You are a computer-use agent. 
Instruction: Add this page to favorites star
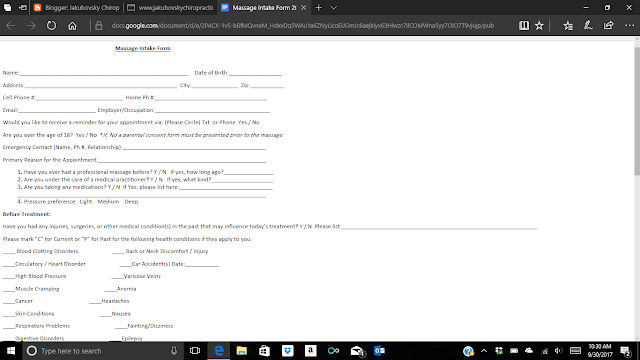539,26
